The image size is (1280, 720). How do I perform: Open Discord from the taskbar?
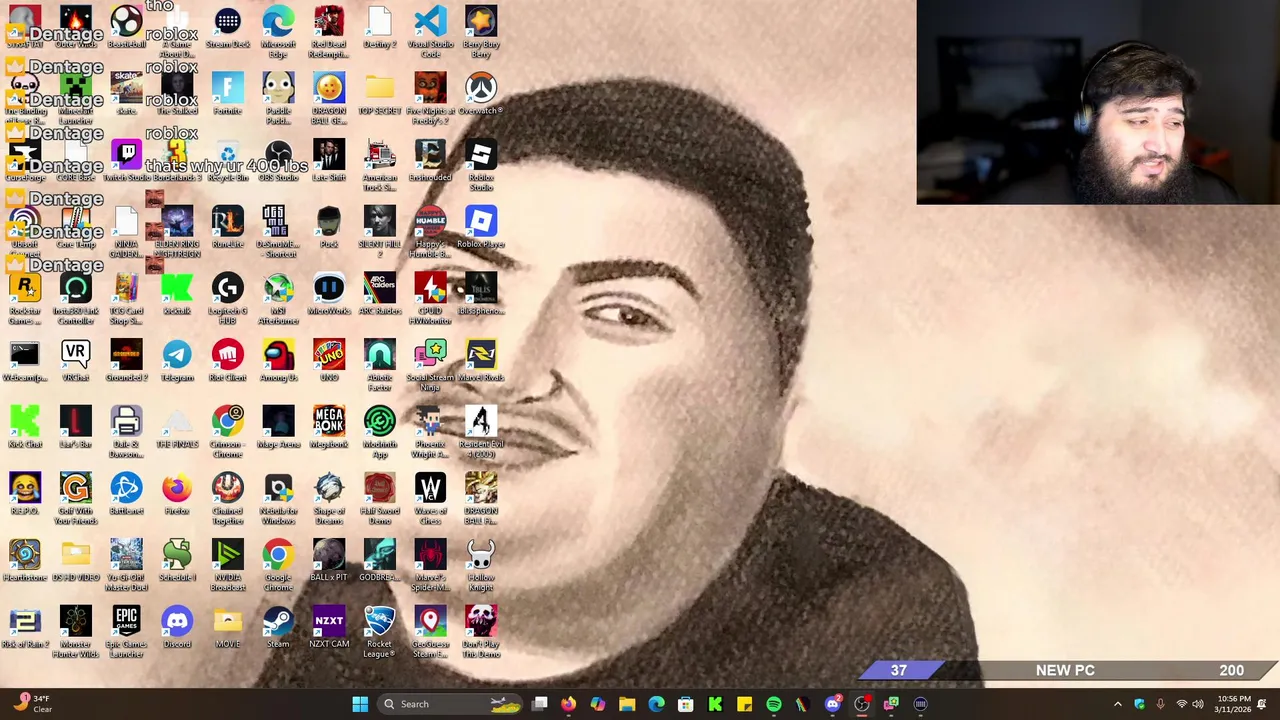coord(832,704)
